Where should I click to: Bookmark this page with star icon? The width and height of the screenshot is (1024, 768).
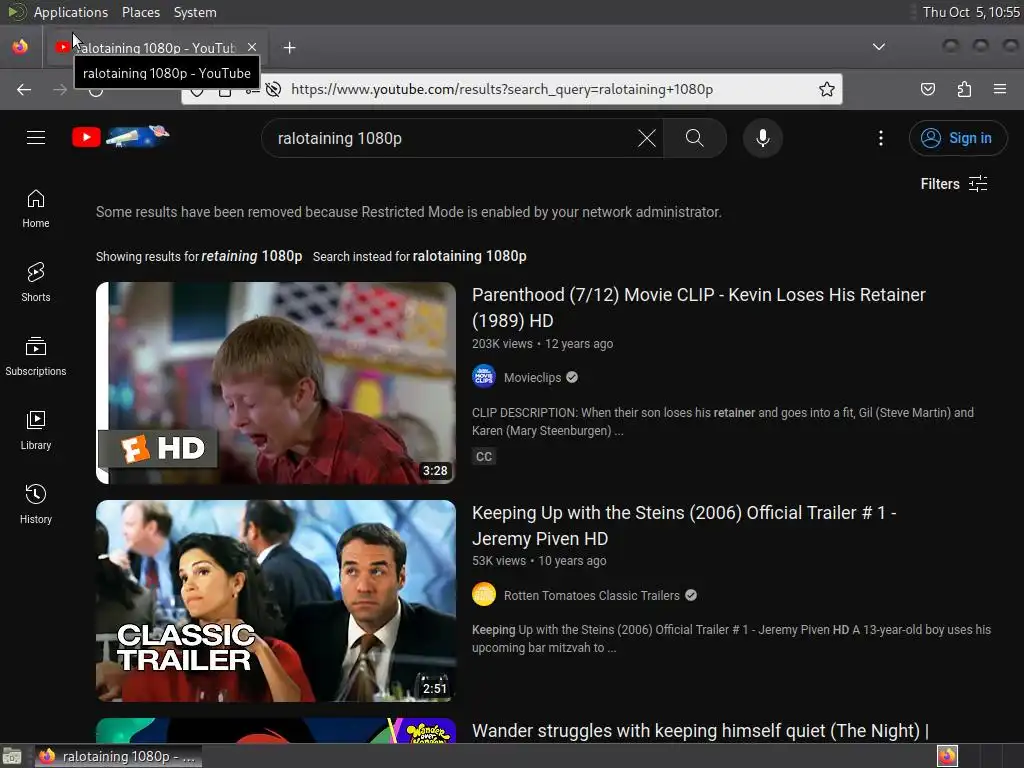click(827, 89)
